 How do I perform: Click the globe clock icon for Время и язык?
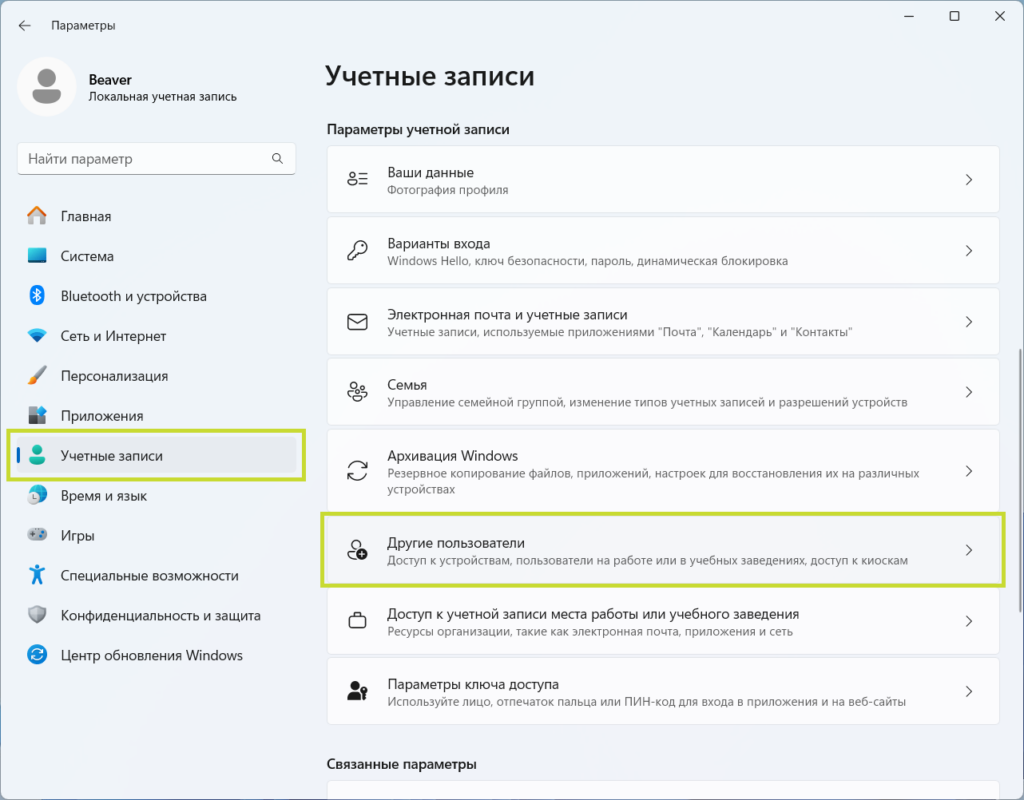coord(37,495)
